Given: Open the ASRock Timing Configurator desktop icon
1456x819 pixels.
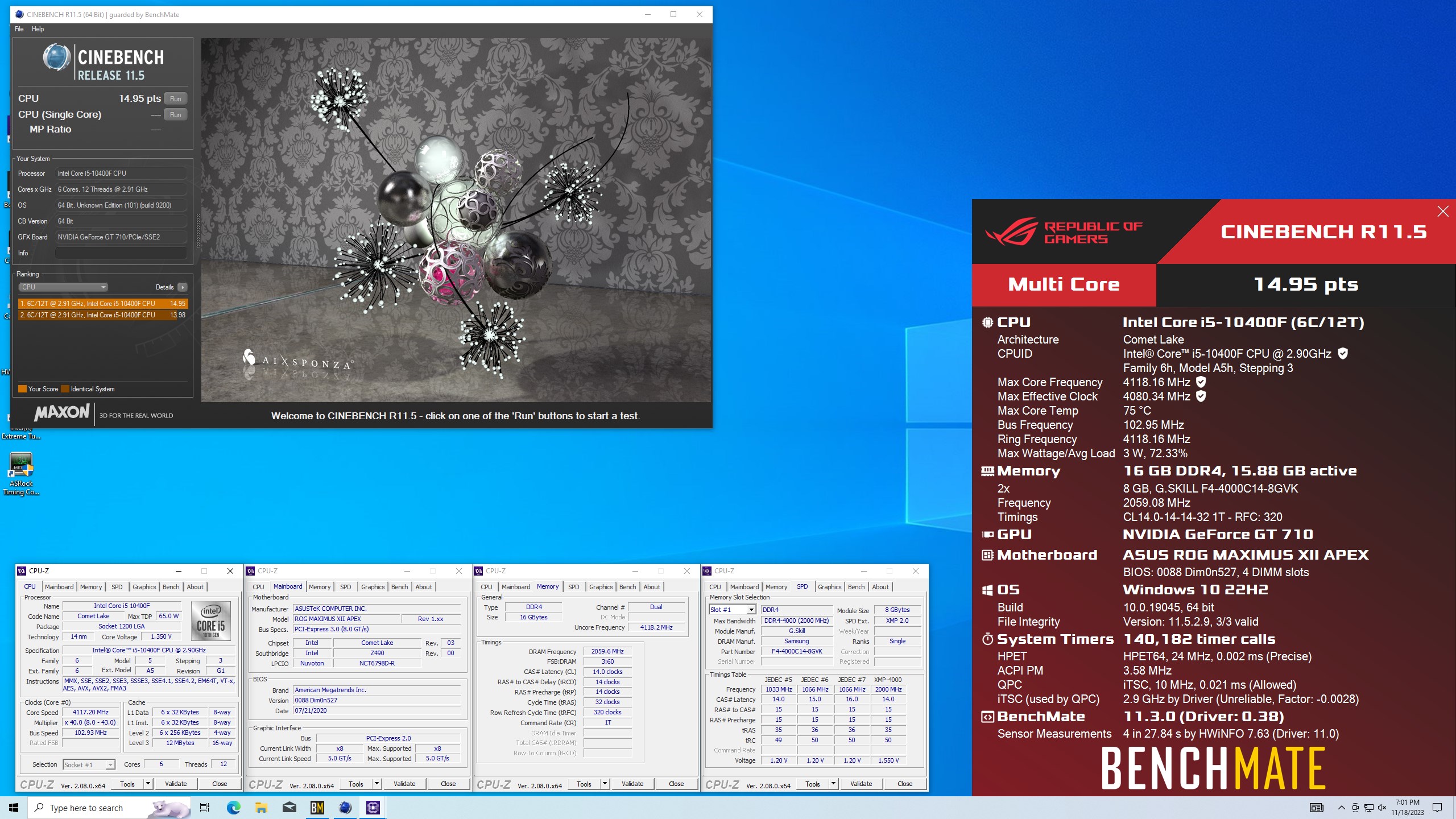Looking at the screenshot, I should pos(21,473).
